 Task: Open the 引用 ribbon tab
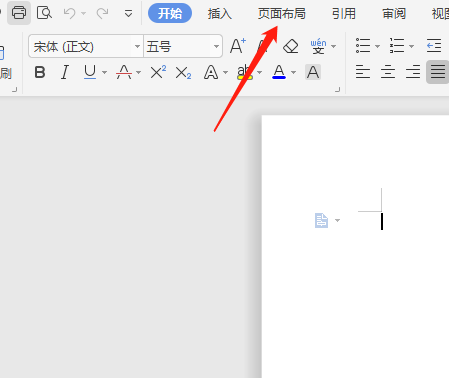pos(344,14)
